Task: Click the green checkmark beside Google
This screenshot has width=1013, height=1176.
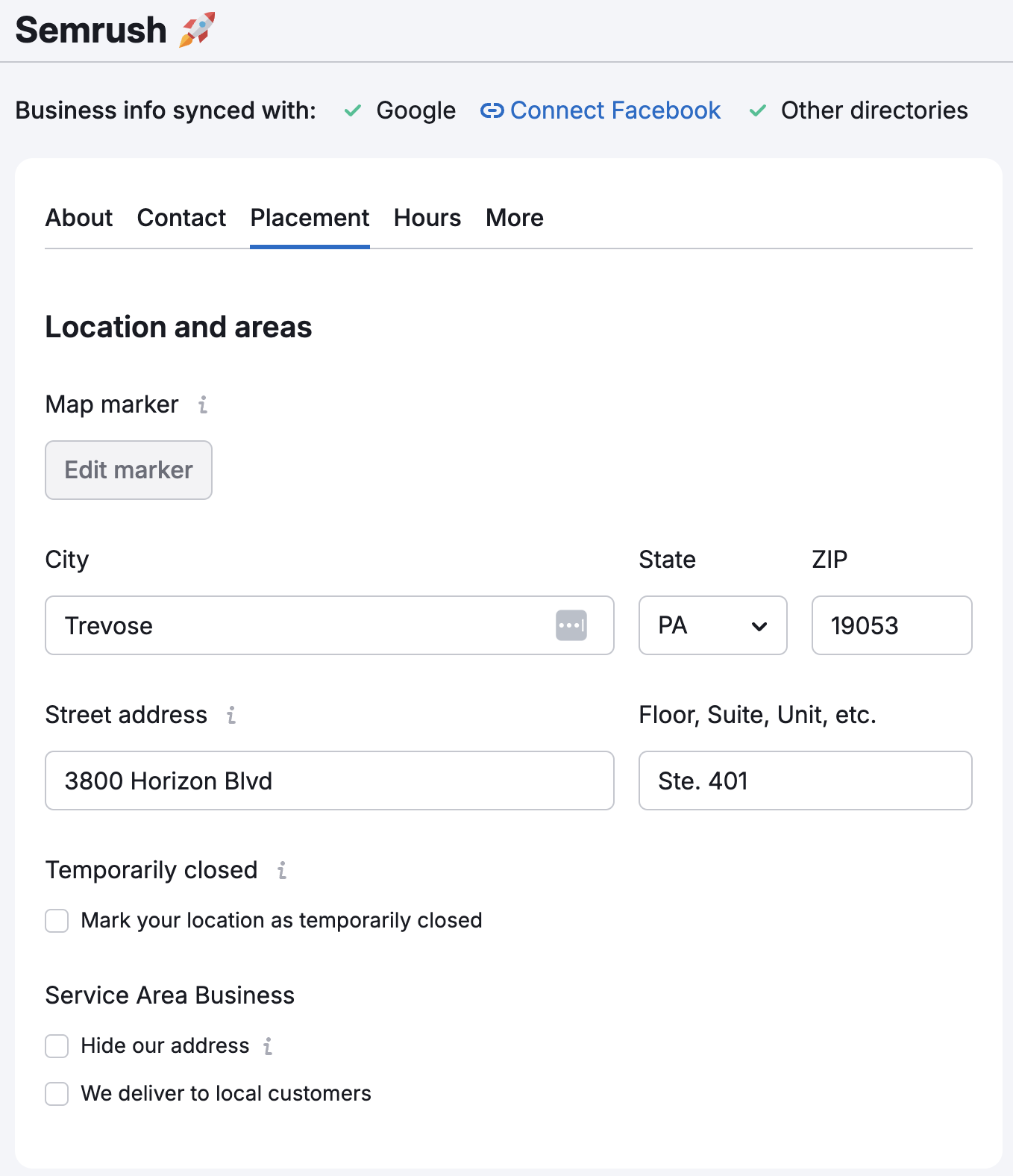Action: (x=353, y=110)
